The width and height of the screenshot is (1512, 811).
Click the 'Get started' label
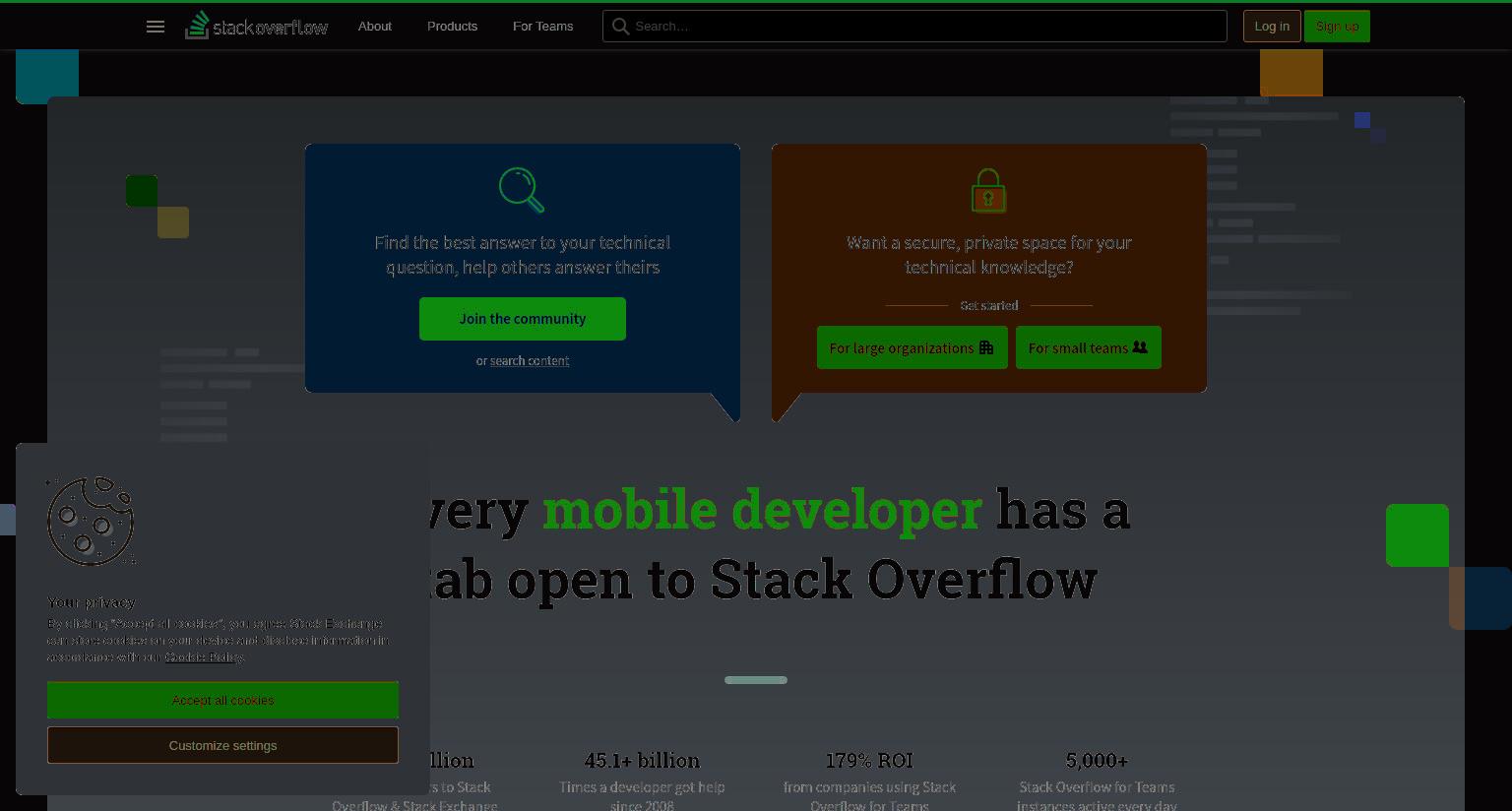(x=989, y=305)
